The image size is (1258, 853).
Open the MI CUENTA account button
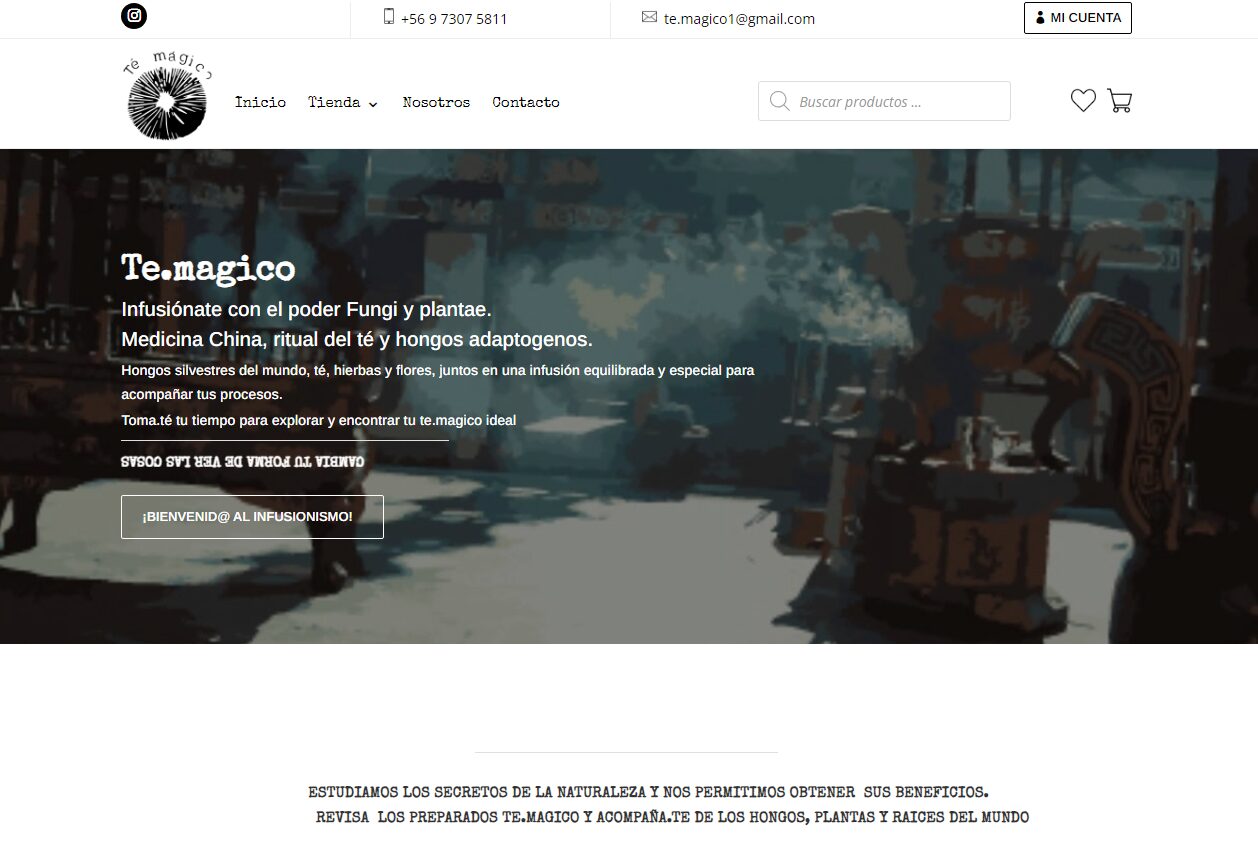click(1077, 18)
